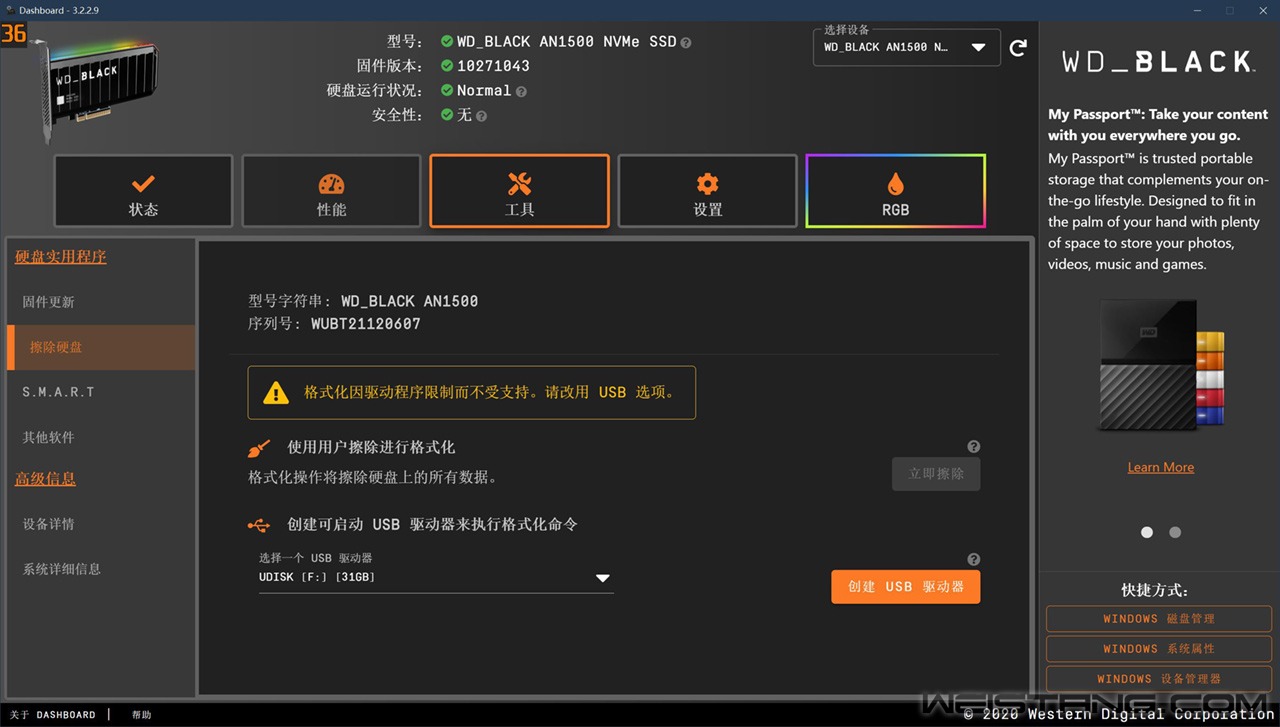Click the My Passport product image
Screen dimensions: 1280x727
(x=1161, y=365)
